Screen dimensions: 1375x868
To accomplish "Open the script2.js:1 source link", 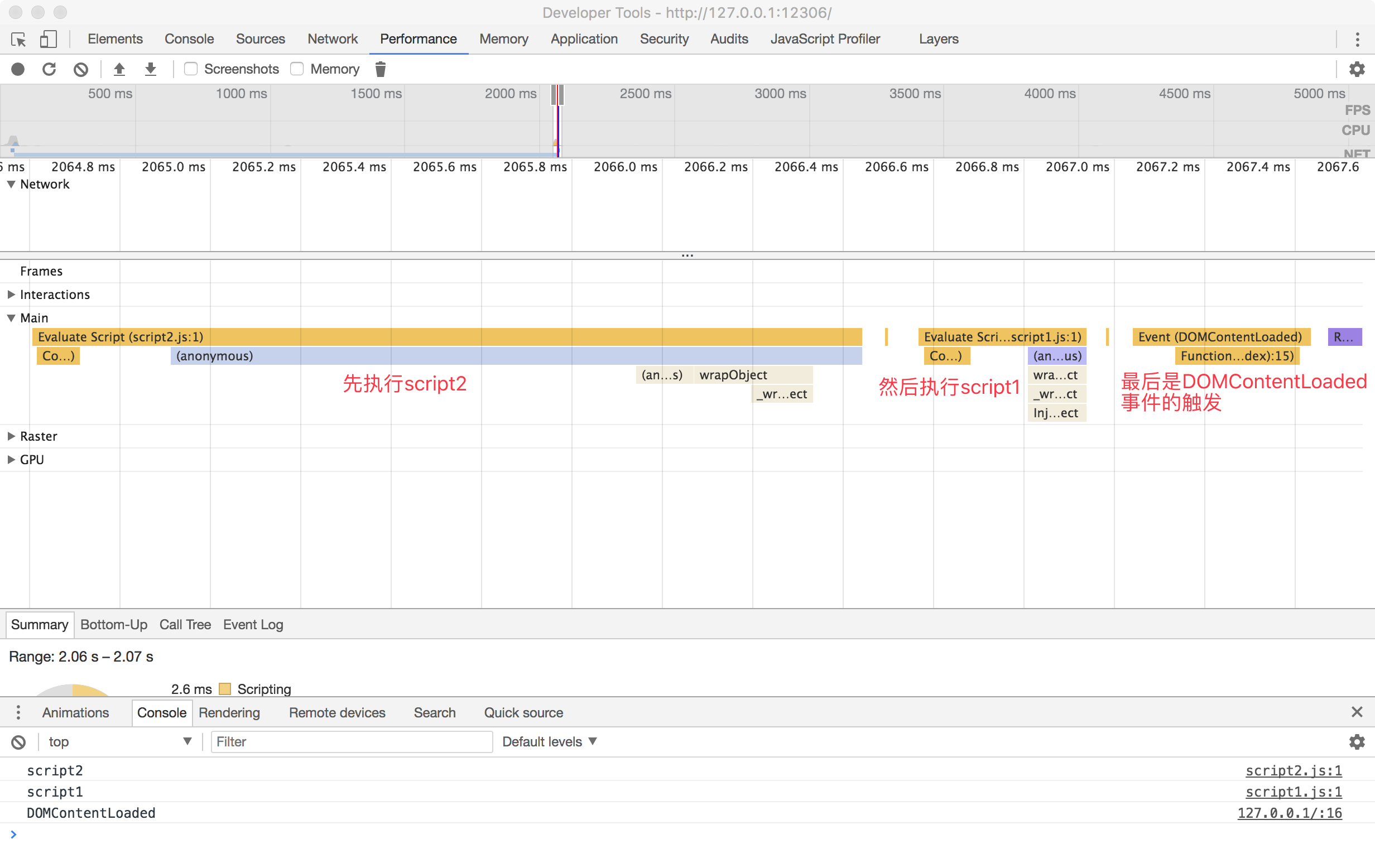I will pos(1293,770).
